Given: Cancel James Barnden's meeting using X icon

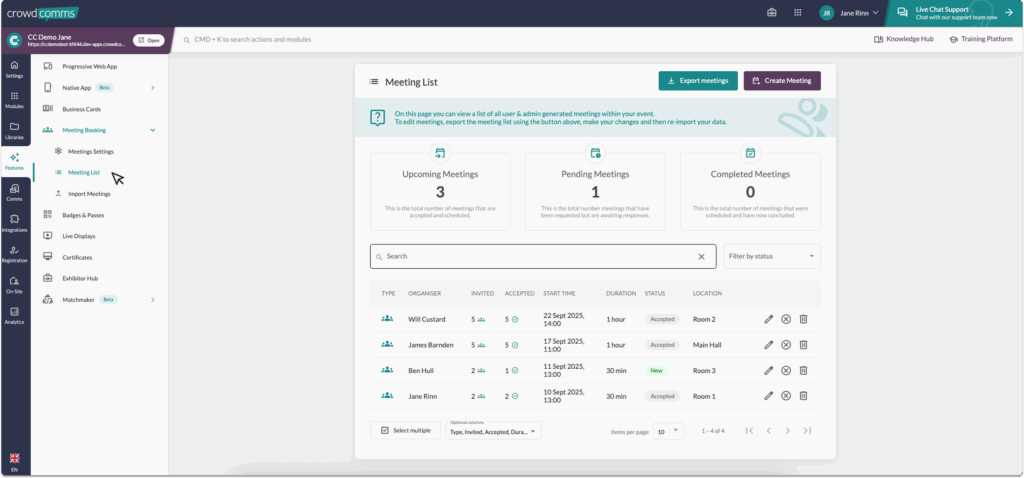Looking at the screenshot, I should [786, 345].
